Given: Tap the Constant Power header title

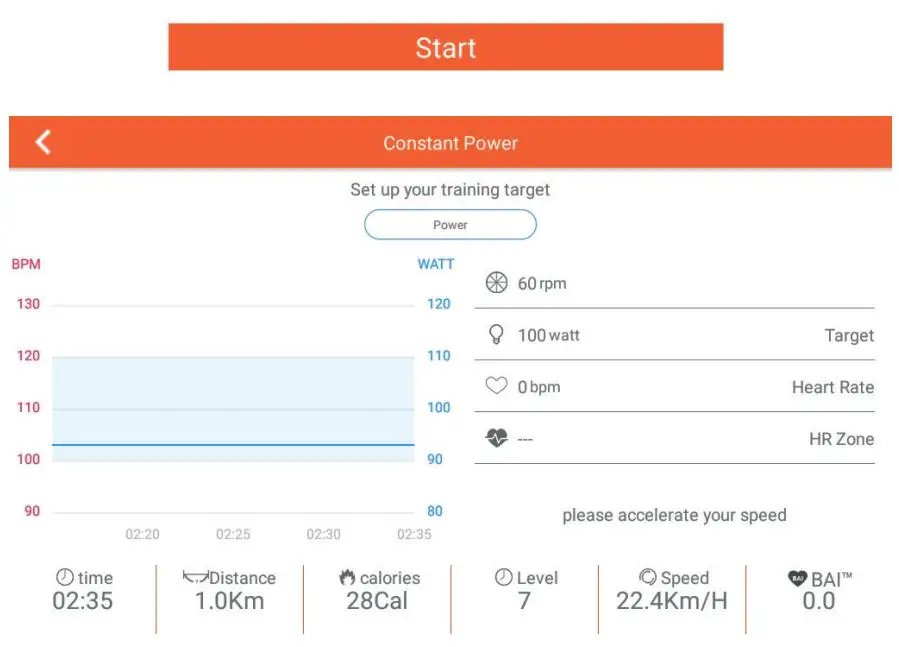Looking at the screenshot, I should [x=450, y=143].
